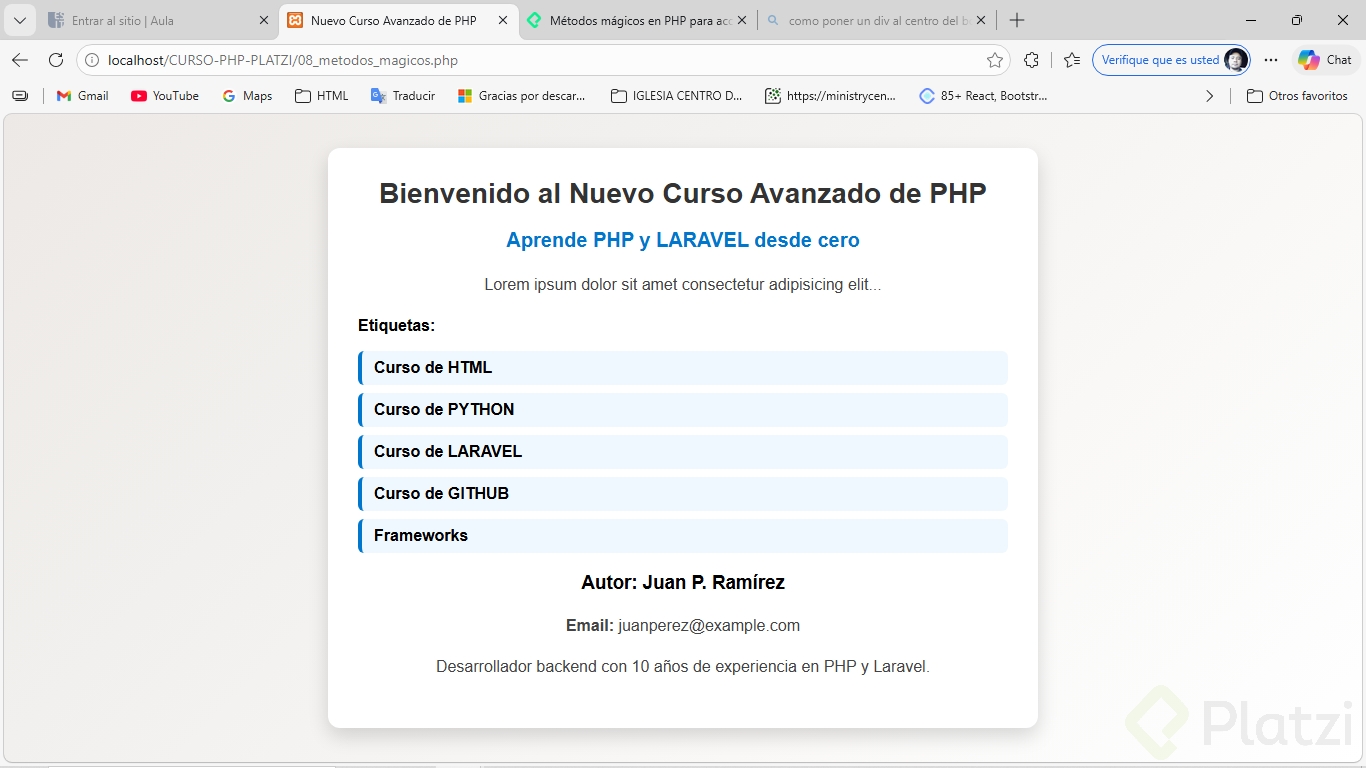The height and width of the screenshot is (768, 1366).
Task: Click the Curso de LARAVEL tag
Action: coord(683,452)
